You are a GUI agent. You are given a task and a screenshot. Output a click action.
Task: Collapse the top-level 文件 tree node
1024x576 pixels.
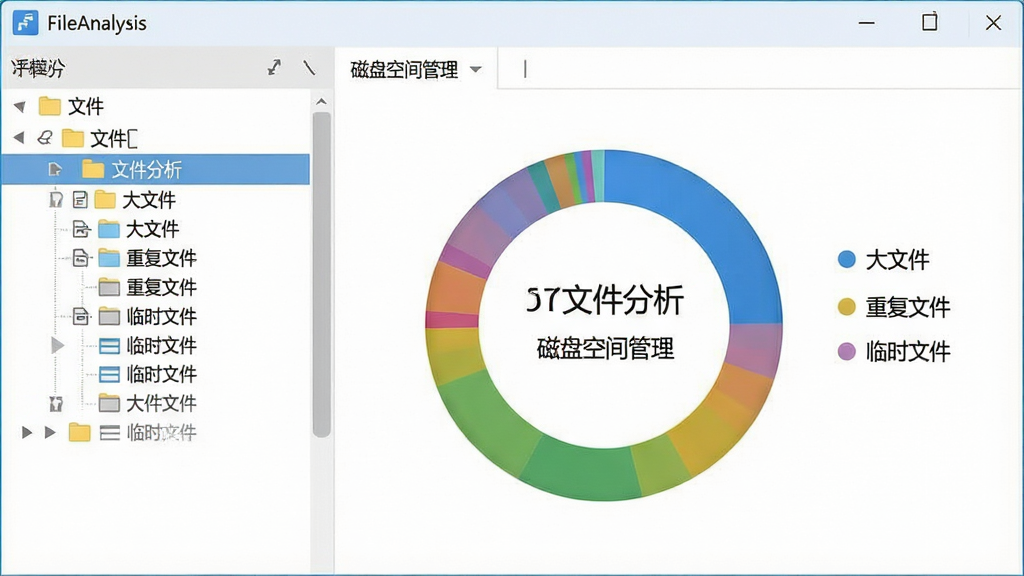(x=20, y=106)
